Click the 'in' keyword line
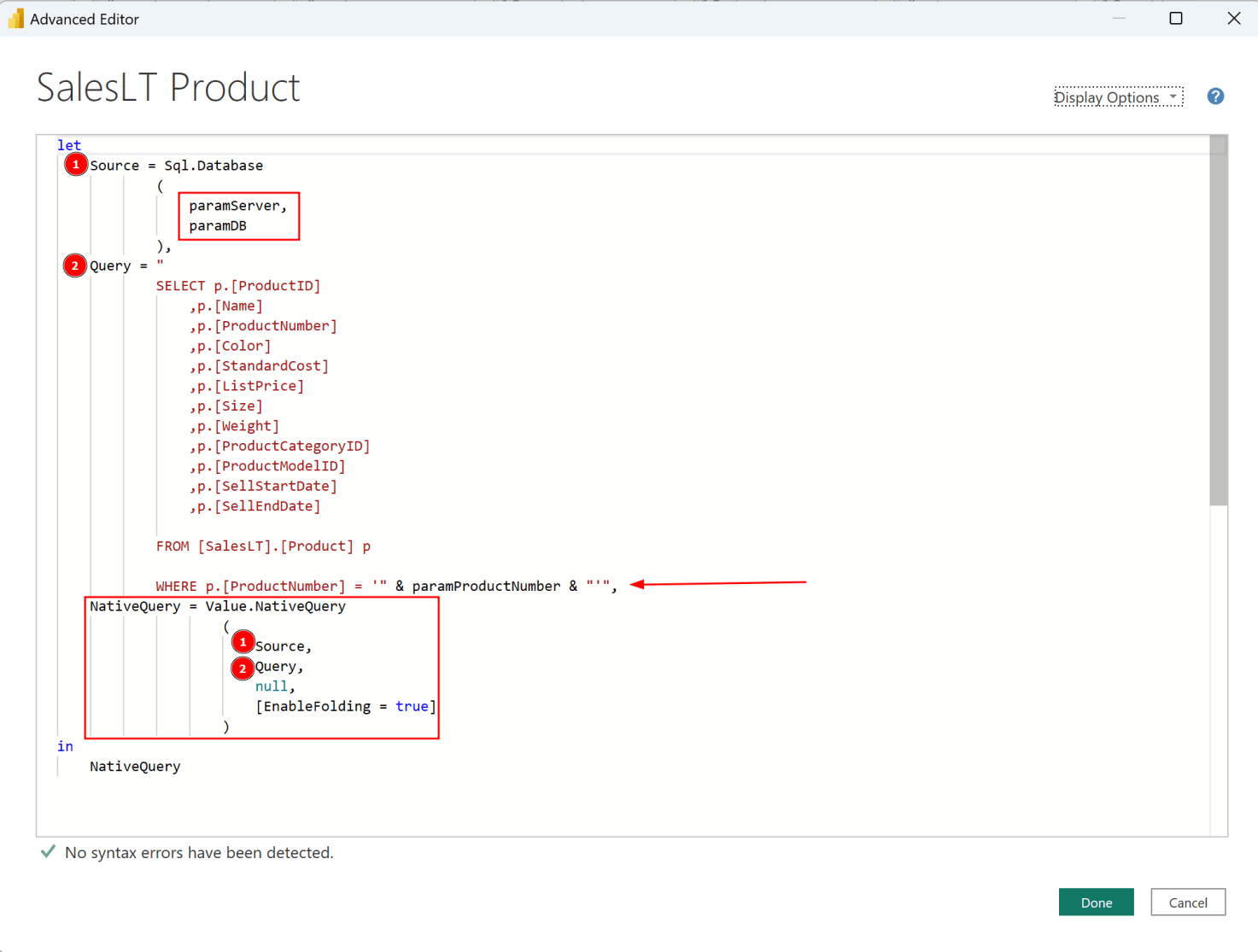 point(65,746)
